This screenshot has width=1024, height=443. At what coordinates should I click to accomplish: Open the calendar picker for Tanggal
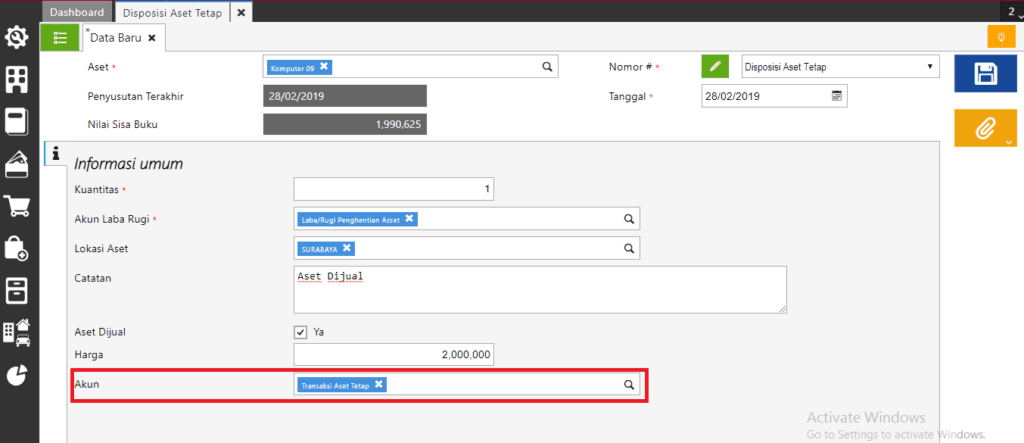837,96
